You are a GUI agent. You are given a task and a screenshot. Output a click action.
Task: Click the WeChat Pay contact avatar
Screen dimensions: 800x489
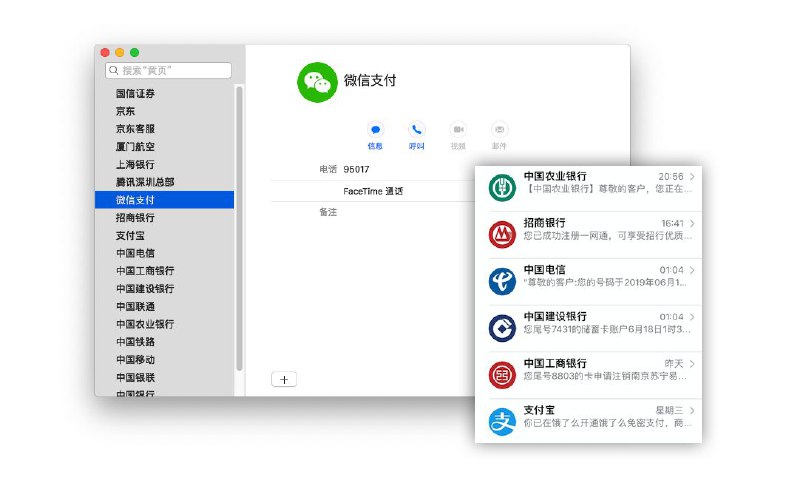click(x=317, y=82)
